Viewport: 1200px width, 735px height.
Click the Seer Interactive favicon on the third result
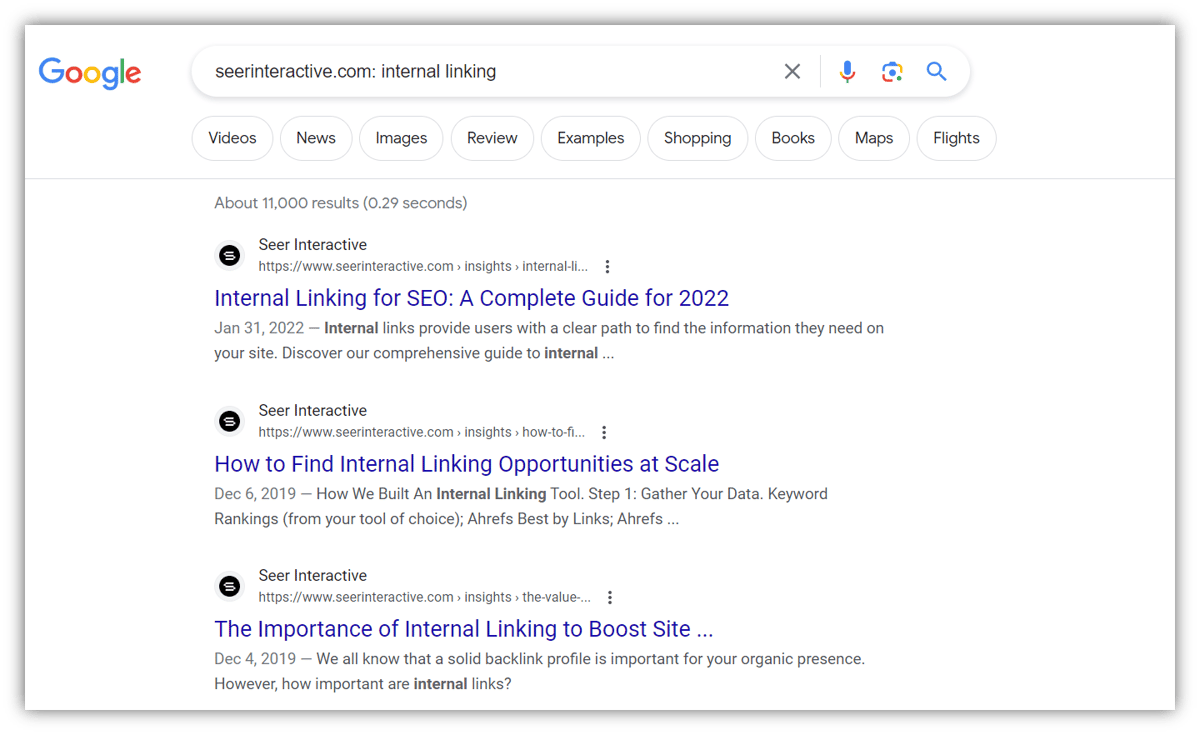tap(230, 586)
